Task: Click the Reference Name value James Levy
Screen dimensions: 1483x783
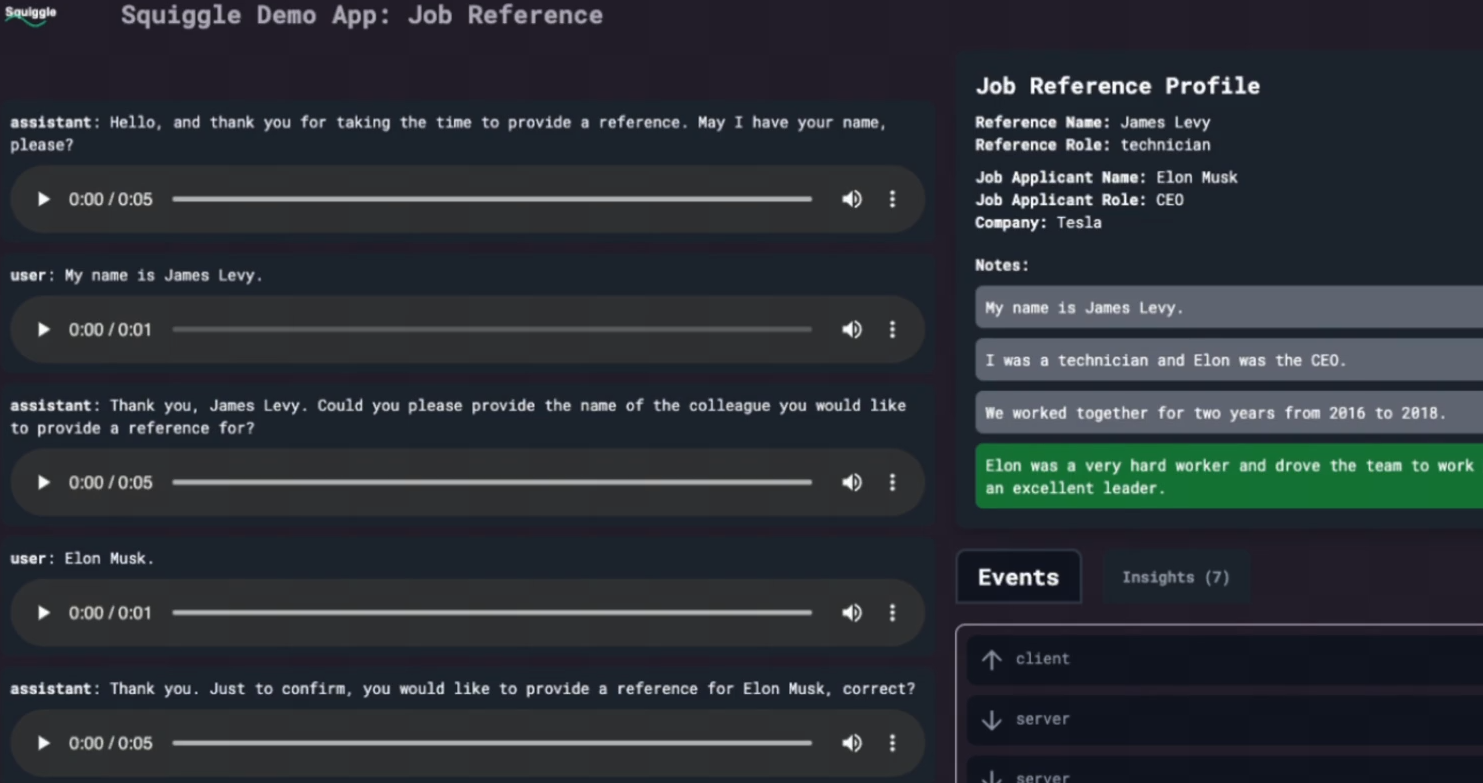Action: pyautogui.click(x=1165, y=122)
